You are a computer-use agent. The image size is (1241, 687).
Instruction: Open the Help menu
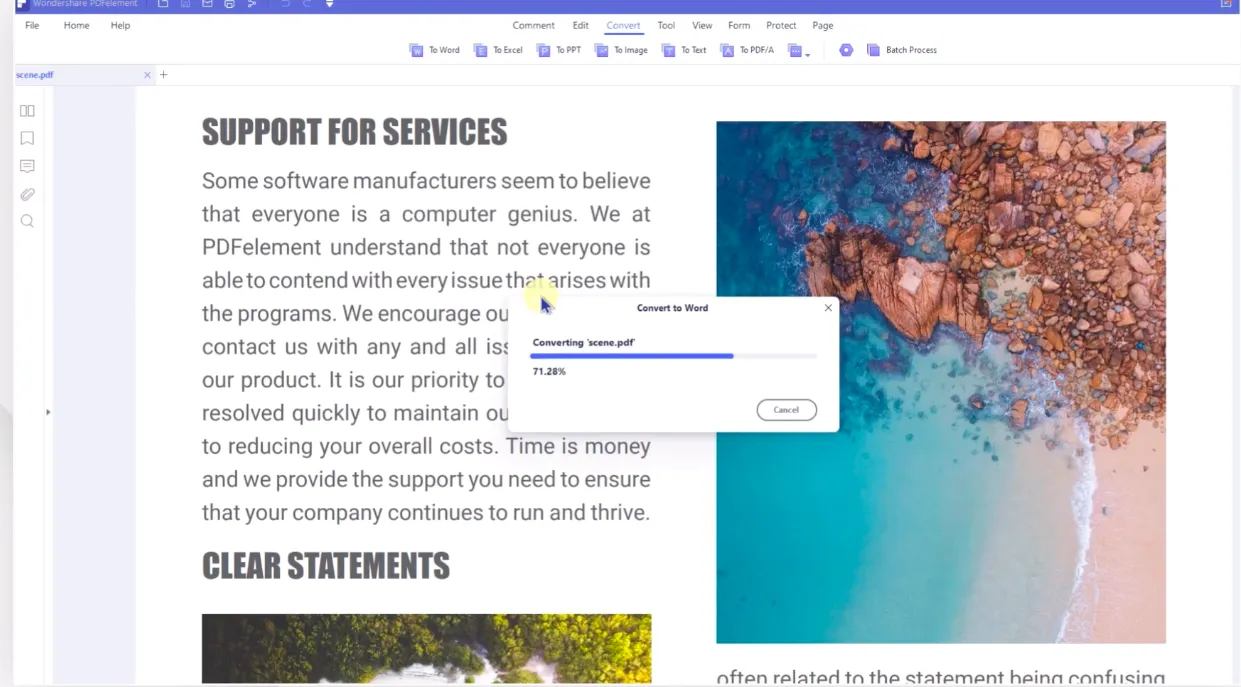(120, 25)
